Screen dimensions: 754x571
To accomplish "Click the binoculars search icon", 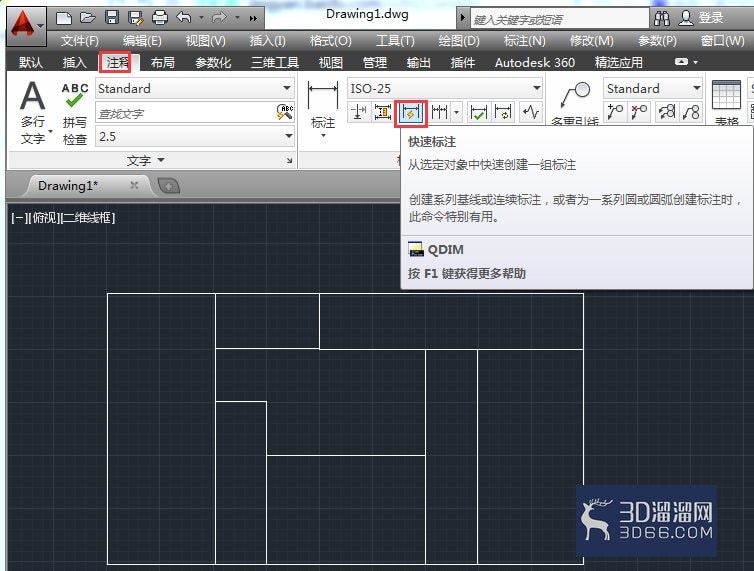I will pos(662,19).
